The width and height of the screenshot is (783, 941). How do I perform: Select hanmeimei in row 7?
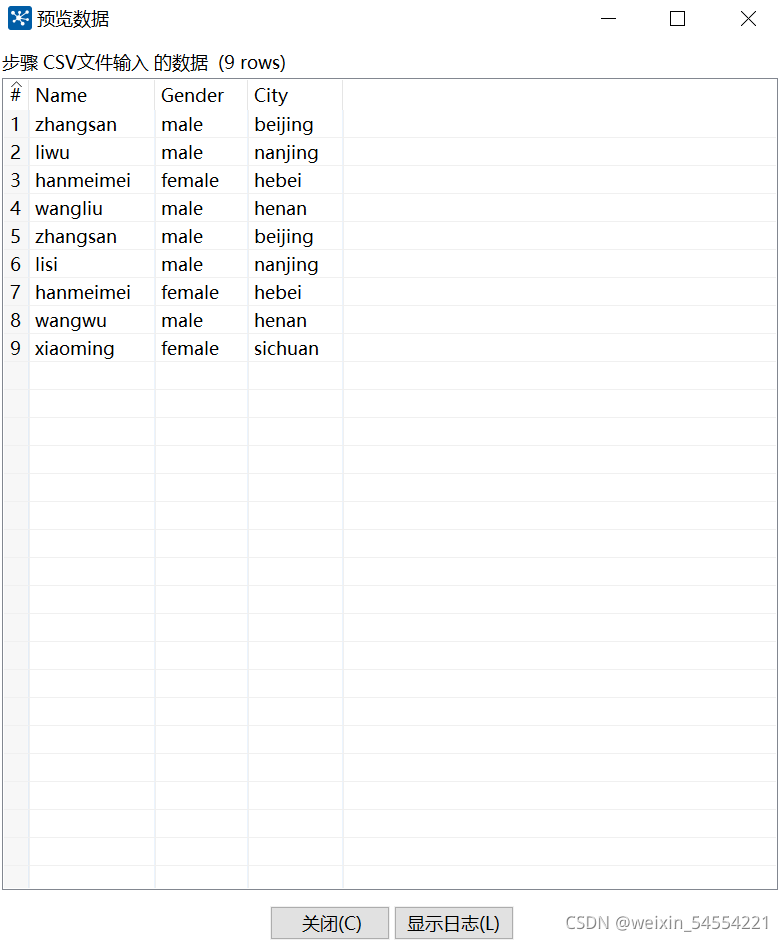[92, 292]
